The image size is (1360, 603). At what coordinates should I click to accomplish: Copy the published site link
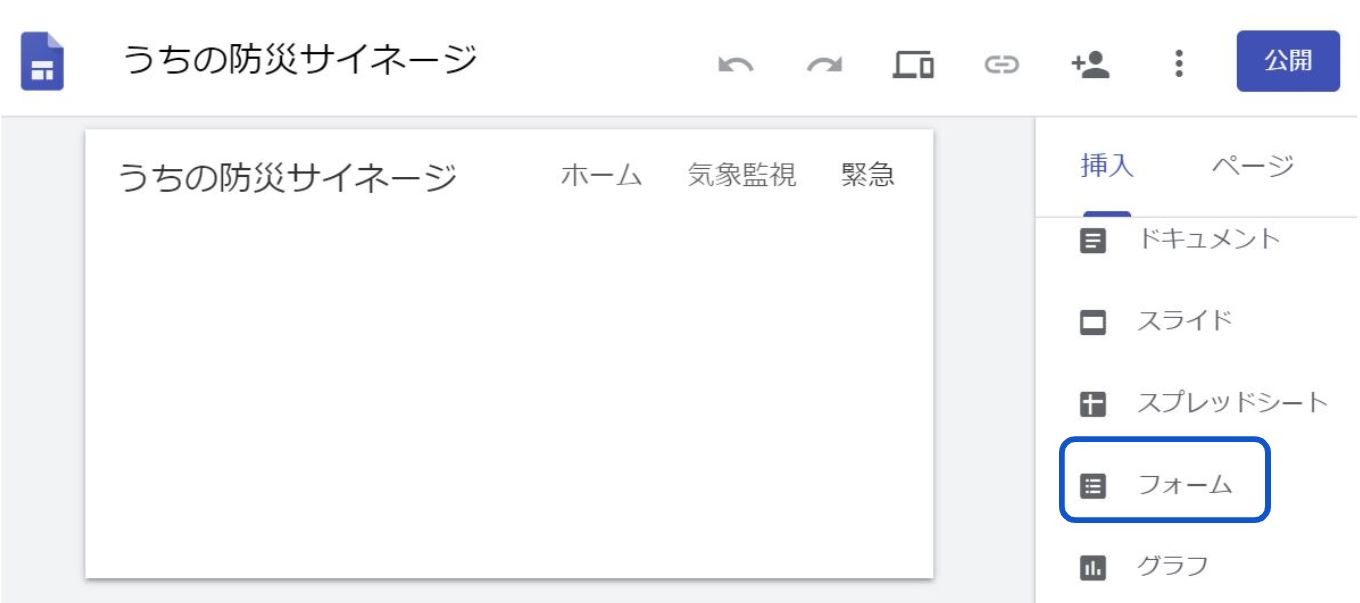tap(1001, 65)
